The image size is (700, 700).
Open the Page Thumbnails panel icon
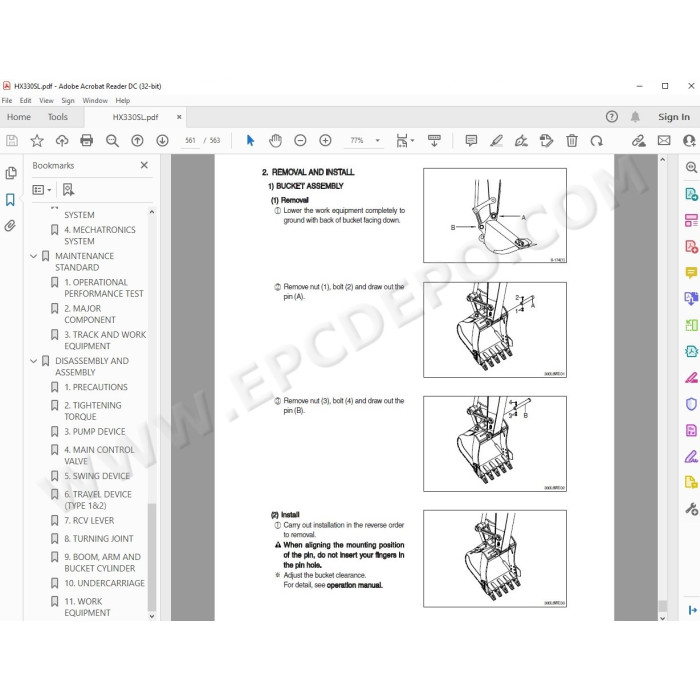coord(11,173)
